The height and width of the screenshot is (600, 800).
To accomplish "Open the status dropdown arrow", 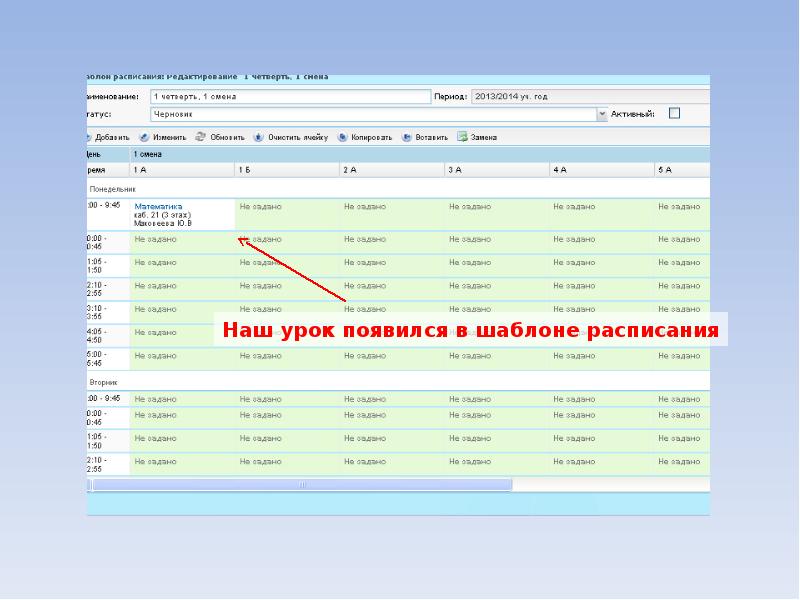I will (x=602, y=115).
